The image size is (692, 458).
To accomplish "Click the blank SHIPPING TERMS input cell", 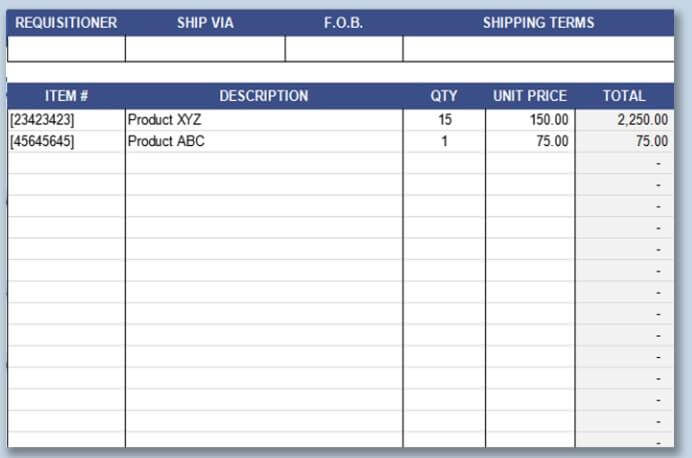I will (x=538, y=48).
